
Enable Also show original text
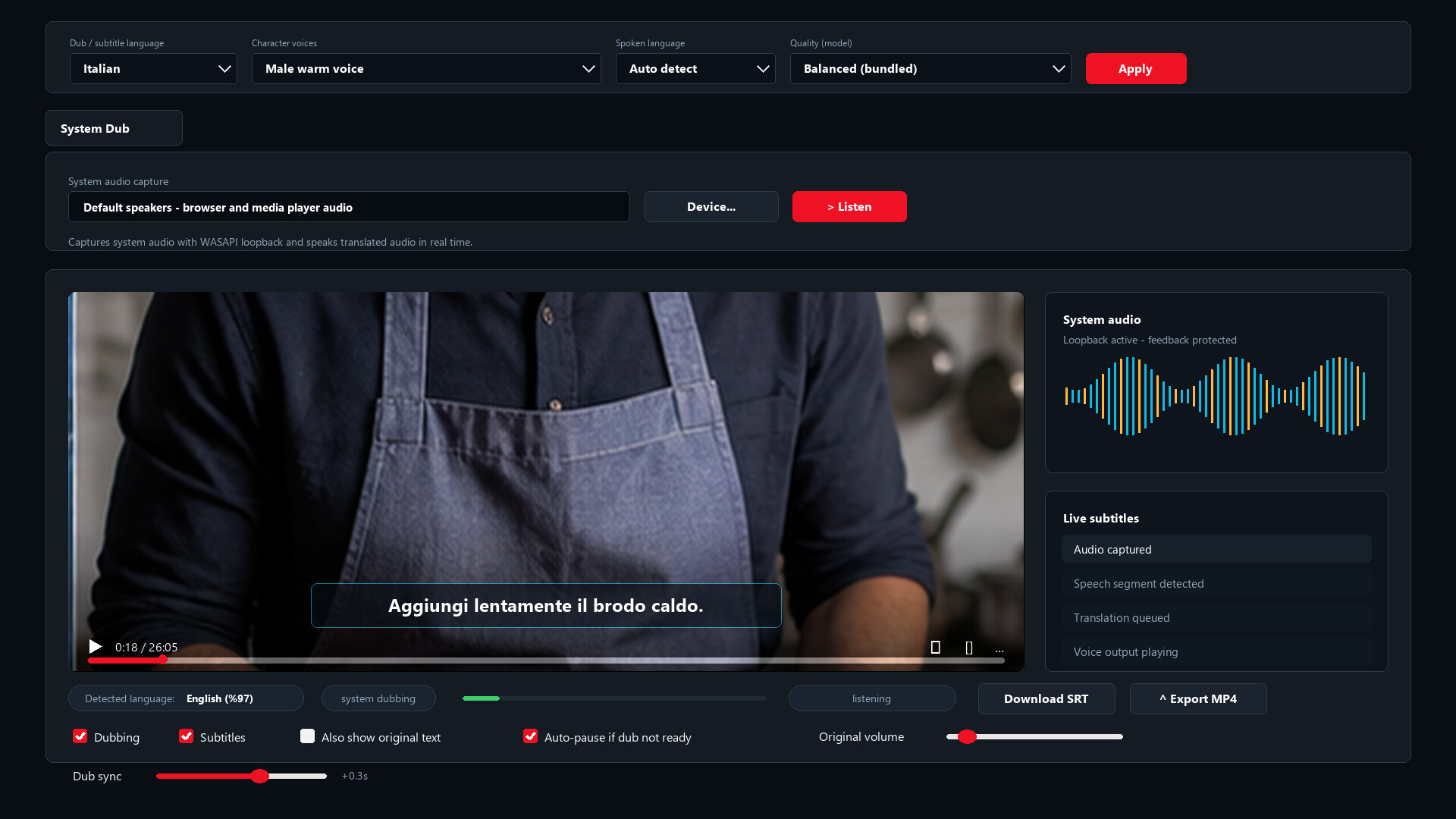(x=307, y=736)
